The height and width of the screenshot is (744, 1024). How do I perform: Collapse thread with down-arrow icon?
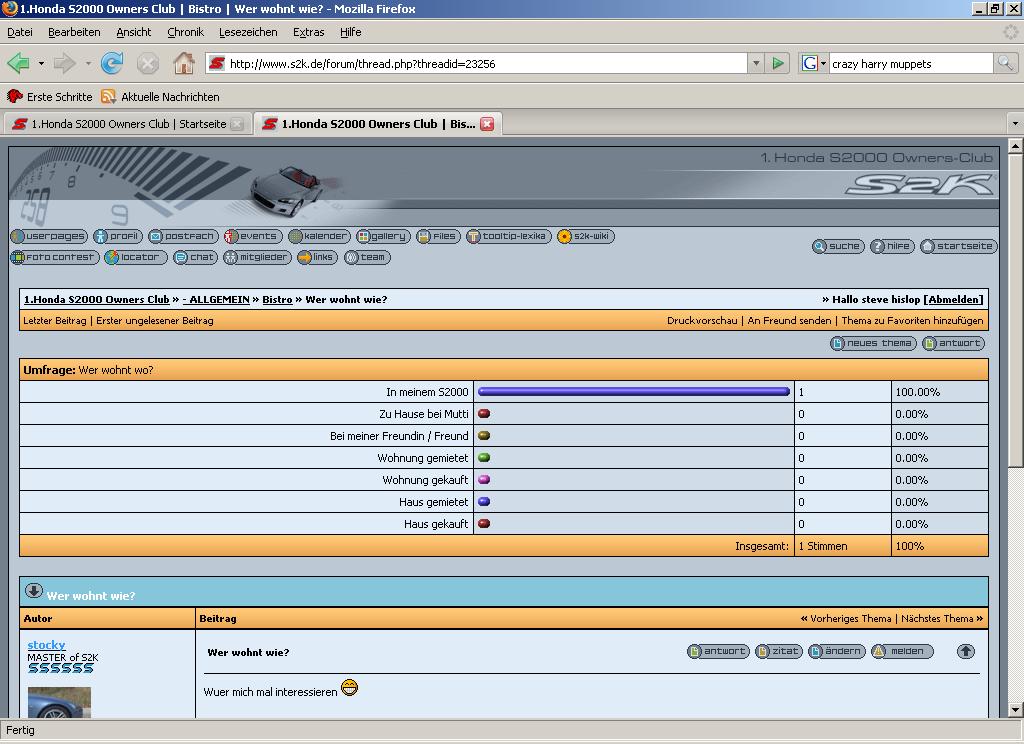(34, 591)
